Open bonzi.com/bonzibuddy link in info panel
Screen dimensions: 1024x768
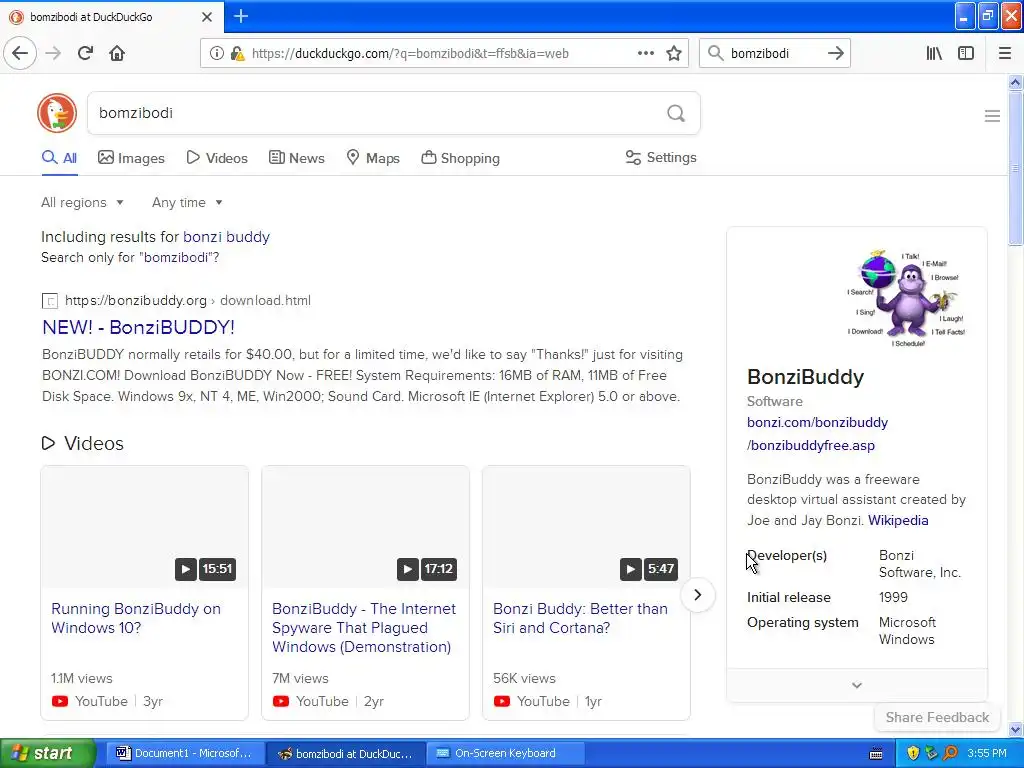817,434
